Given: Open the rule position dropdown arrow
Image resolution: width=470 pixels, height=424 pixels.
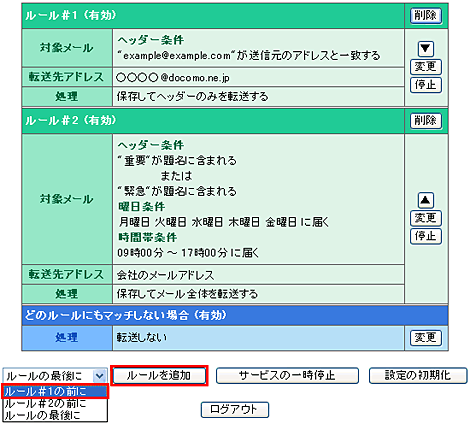Looking at the screenshot, I should point(99,376).
